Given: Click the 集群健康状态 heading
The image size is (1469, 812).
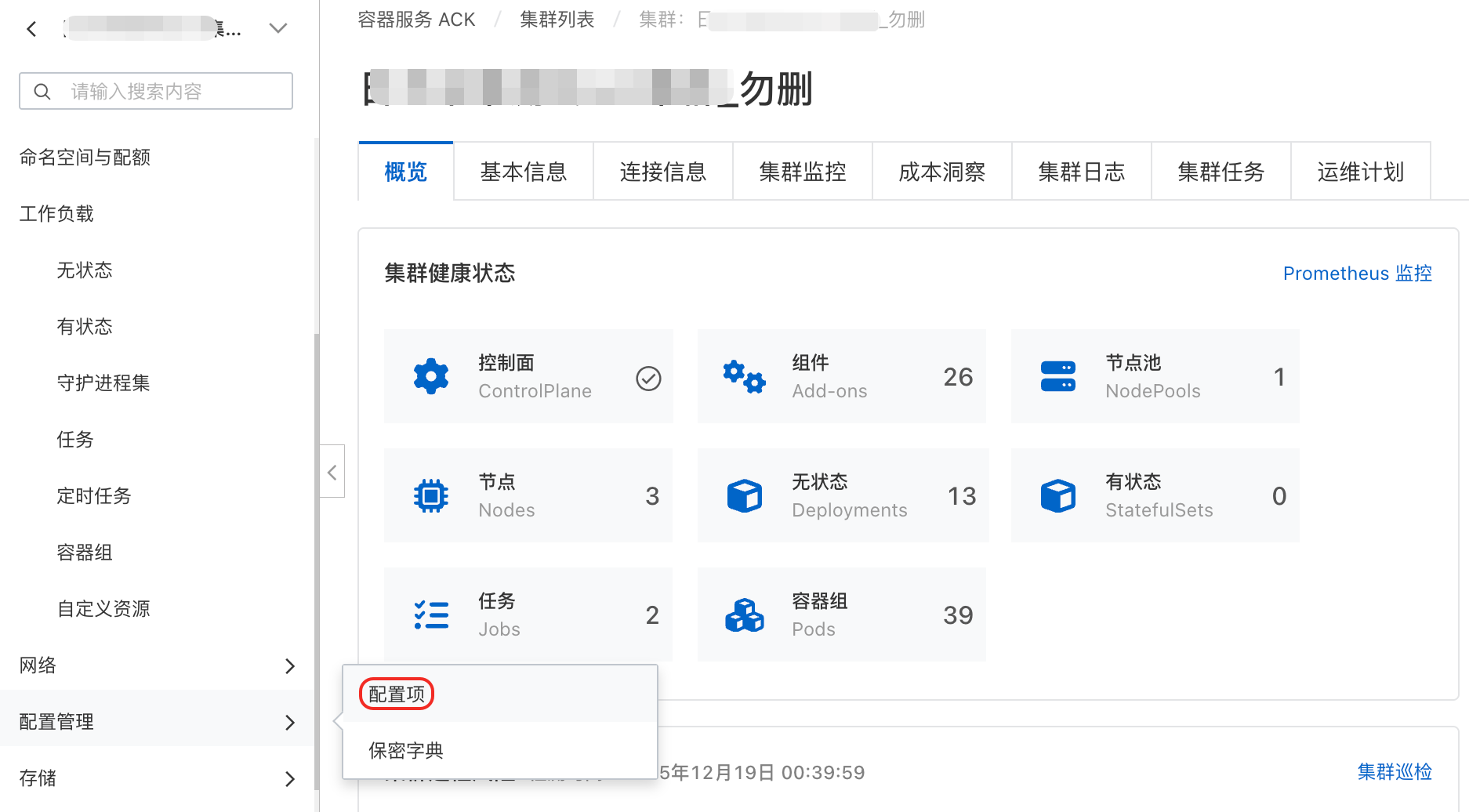Looking at the screenshot, I should tap(450, 274).
